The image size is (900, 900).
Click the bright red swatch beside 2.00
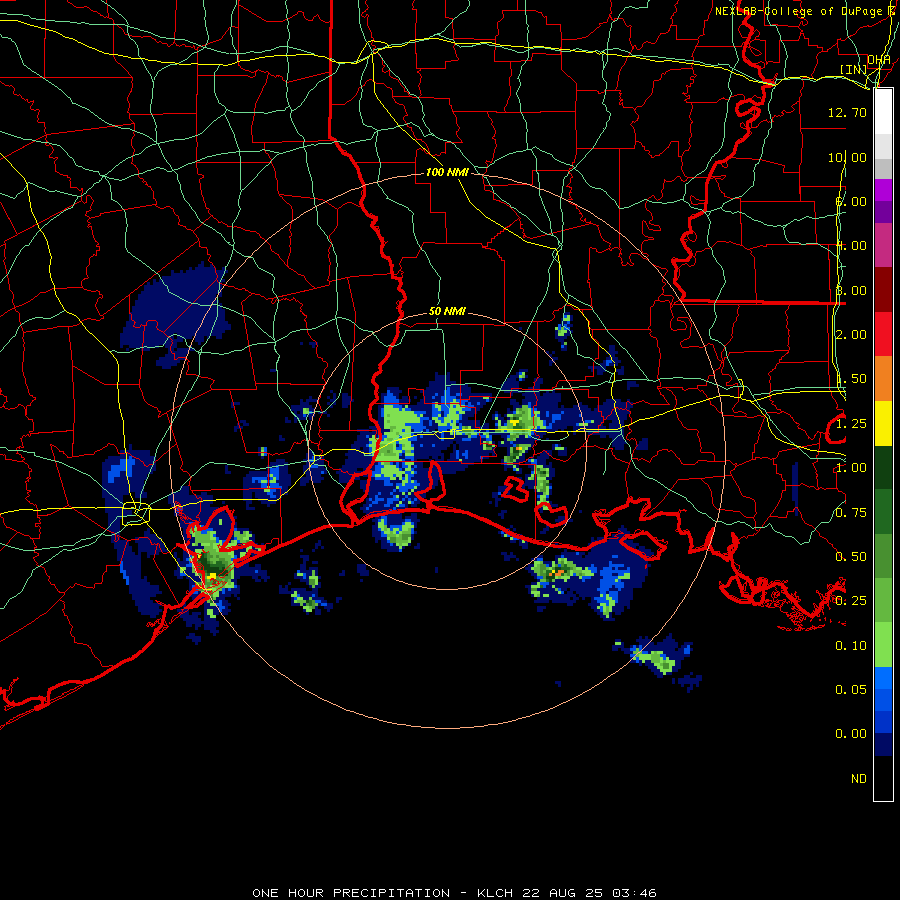tap(883, 334)
